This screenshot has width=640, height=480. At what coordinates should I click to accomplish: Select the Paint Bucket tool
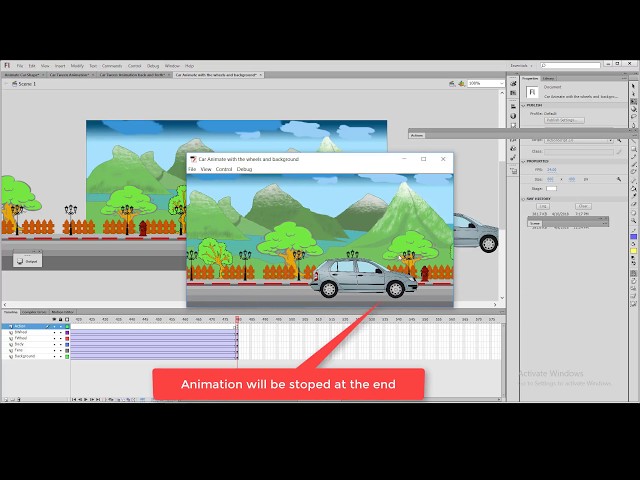tap(633, 188)
